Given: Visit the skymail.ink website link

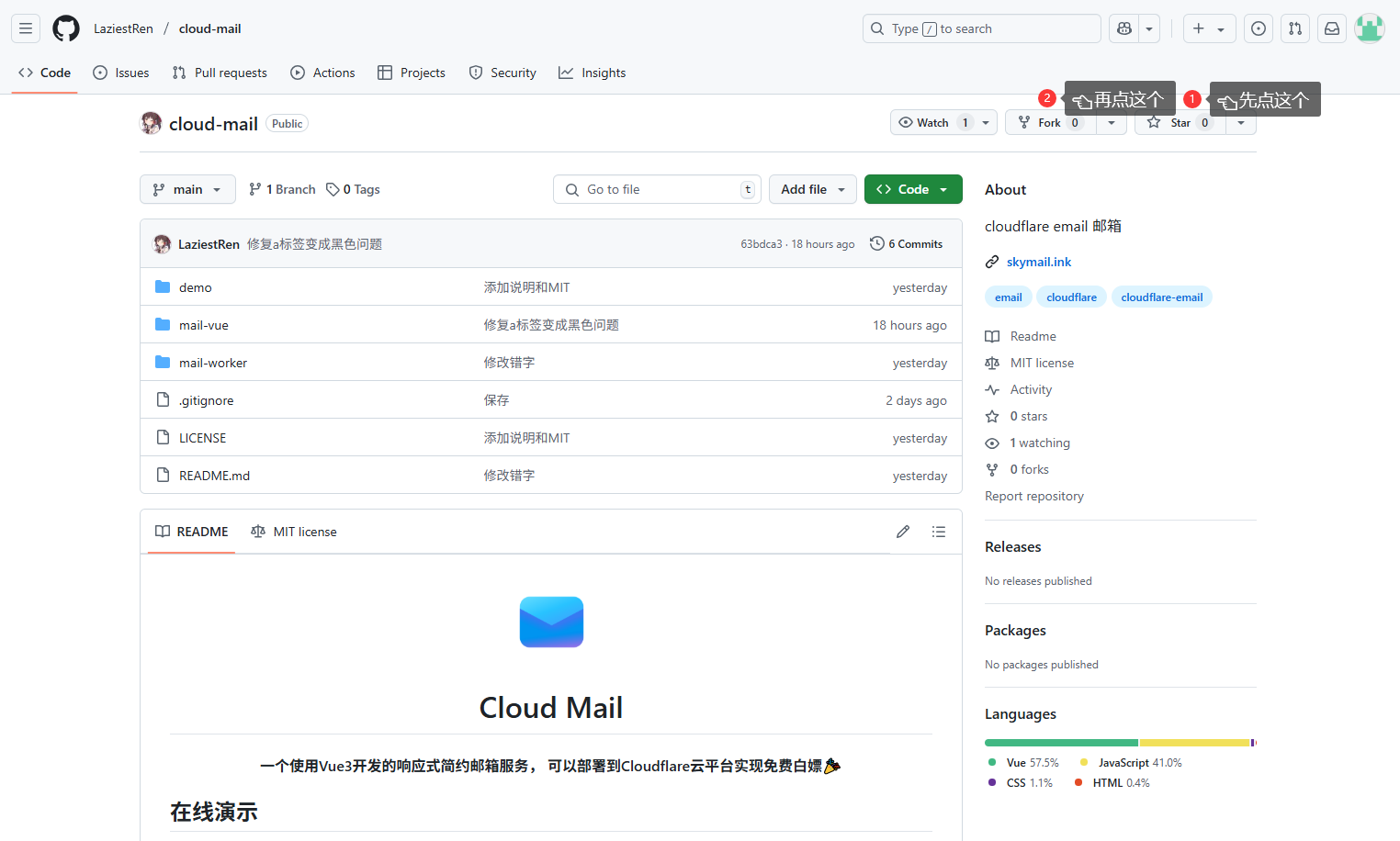Looking at the screenshot, I should click(1039, 262).
